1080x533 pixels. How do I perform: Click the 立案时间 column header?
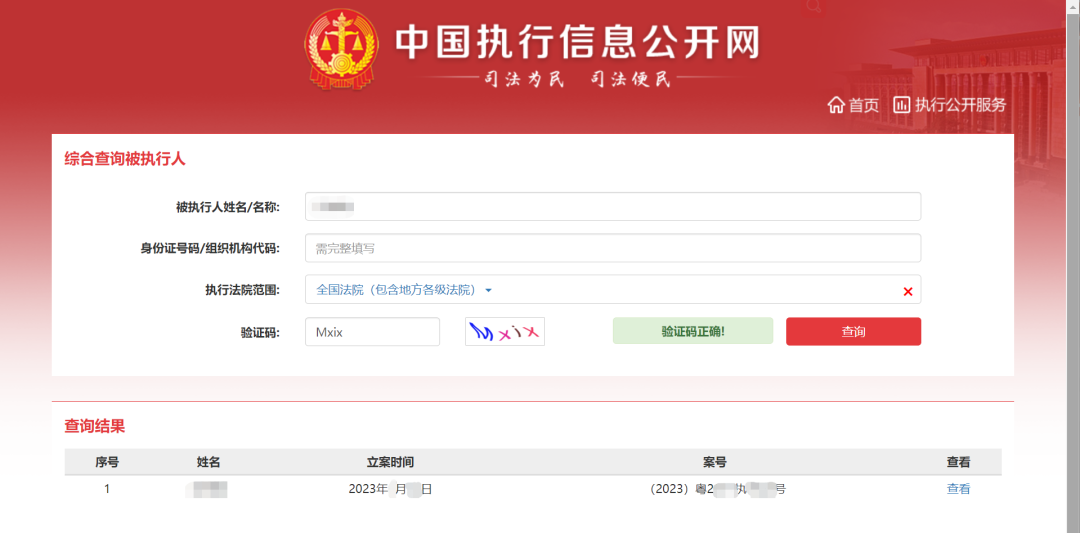coord(390,462)
